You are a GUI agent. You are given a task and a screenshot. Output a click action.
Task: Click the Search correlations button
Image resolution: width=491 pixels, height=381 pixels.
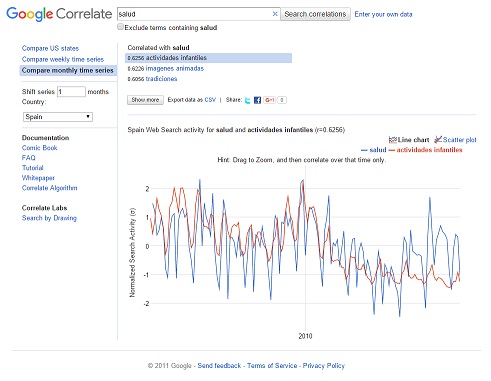tap(315, 14)
